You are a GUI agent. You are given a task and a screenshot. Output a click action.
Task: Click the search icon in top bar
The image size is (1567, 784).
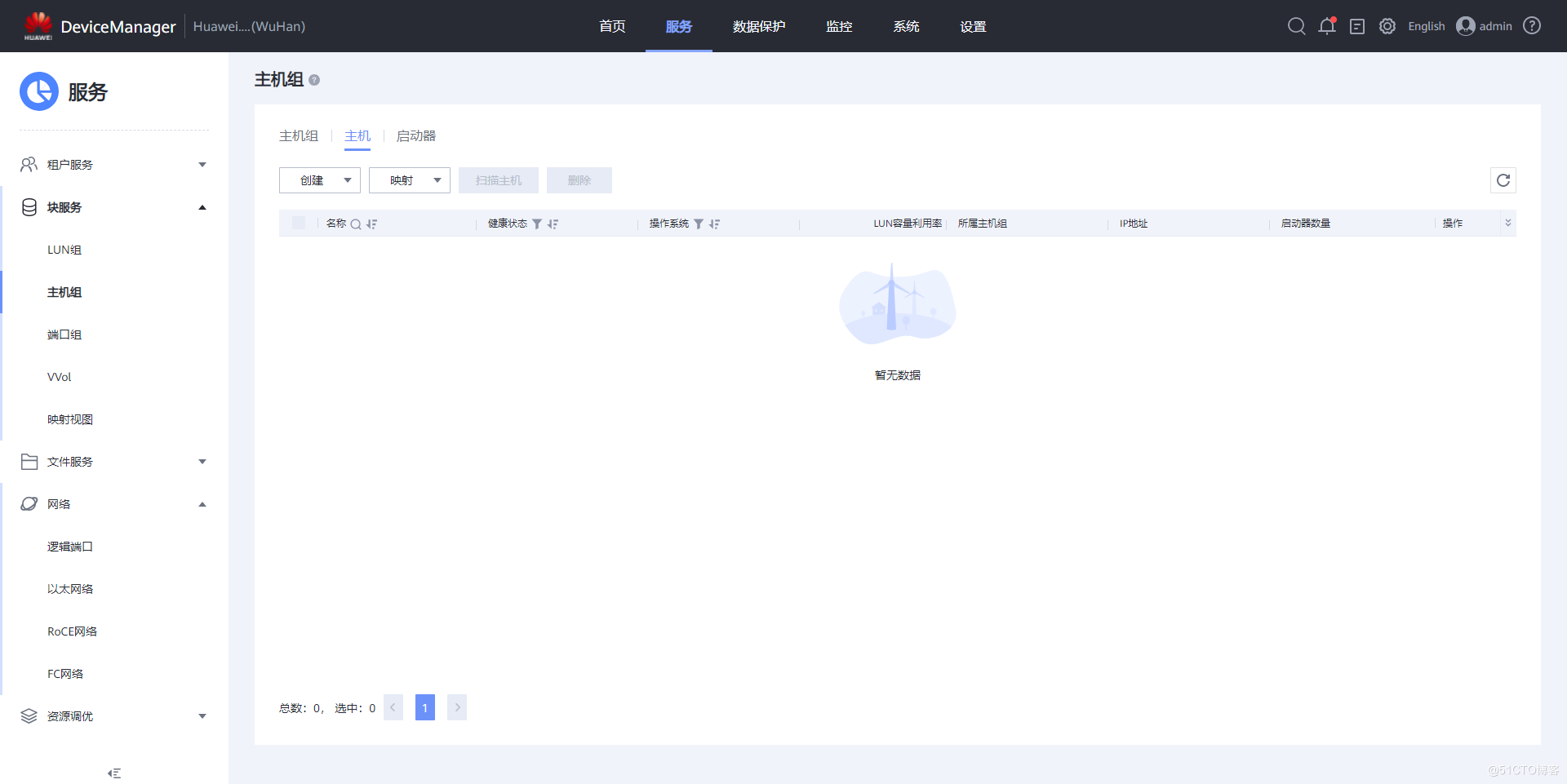coord(1296,26)
